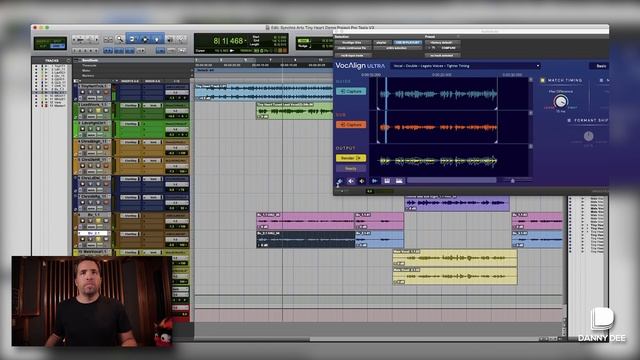
Task: Open the Tracks list pop-up menu
Action: point(68,60)
